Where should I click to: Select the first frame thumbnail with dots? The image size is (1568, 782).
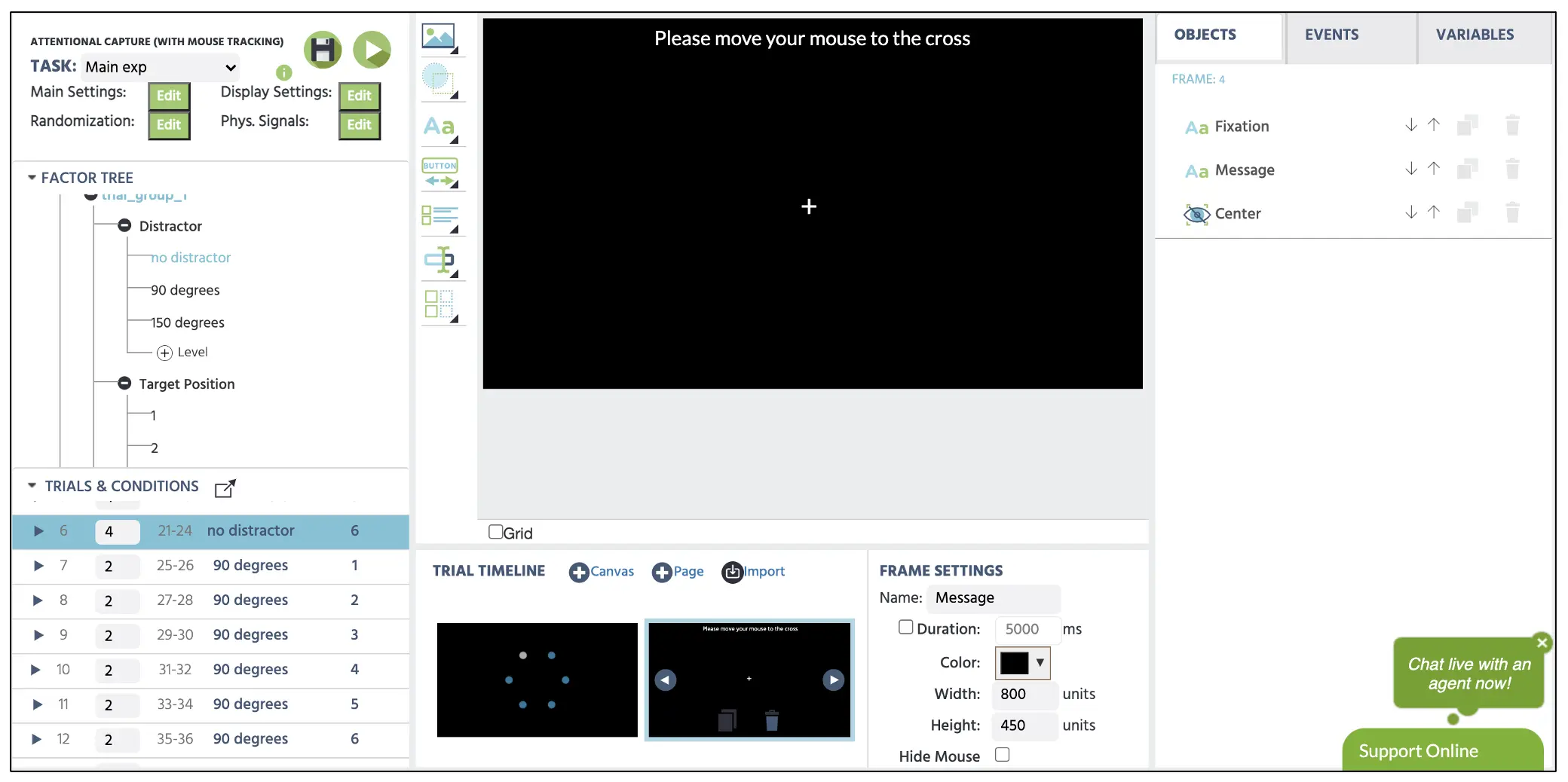(537, 680)
